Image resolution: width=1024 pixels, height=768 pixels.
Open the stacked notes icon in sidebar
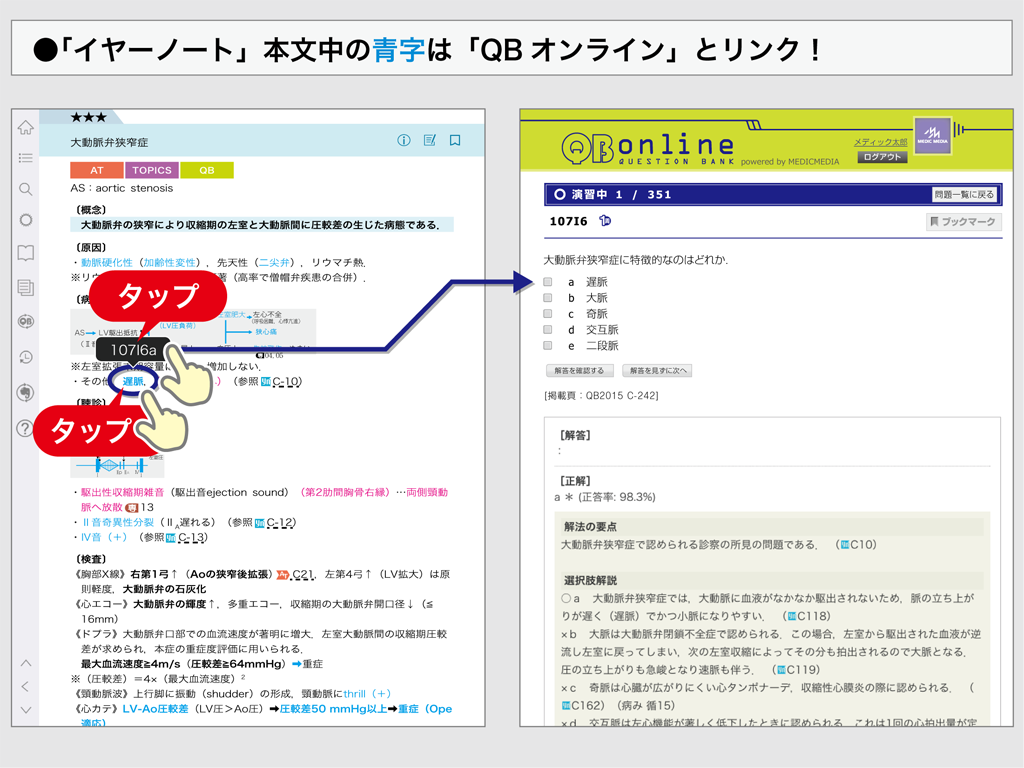pos(25,287)
